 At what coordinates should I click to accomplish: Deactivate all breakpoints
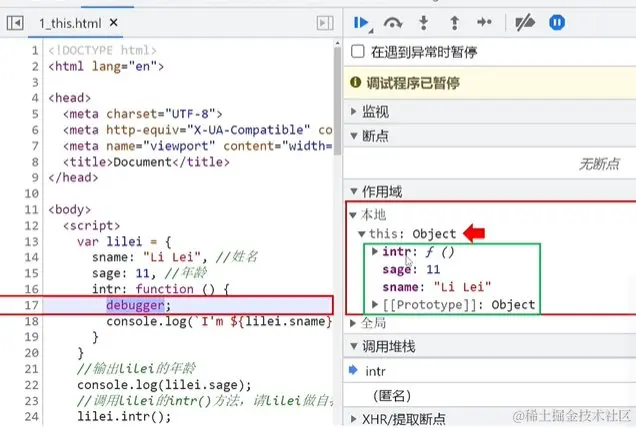pyautogui.click(x=525, y=23)
